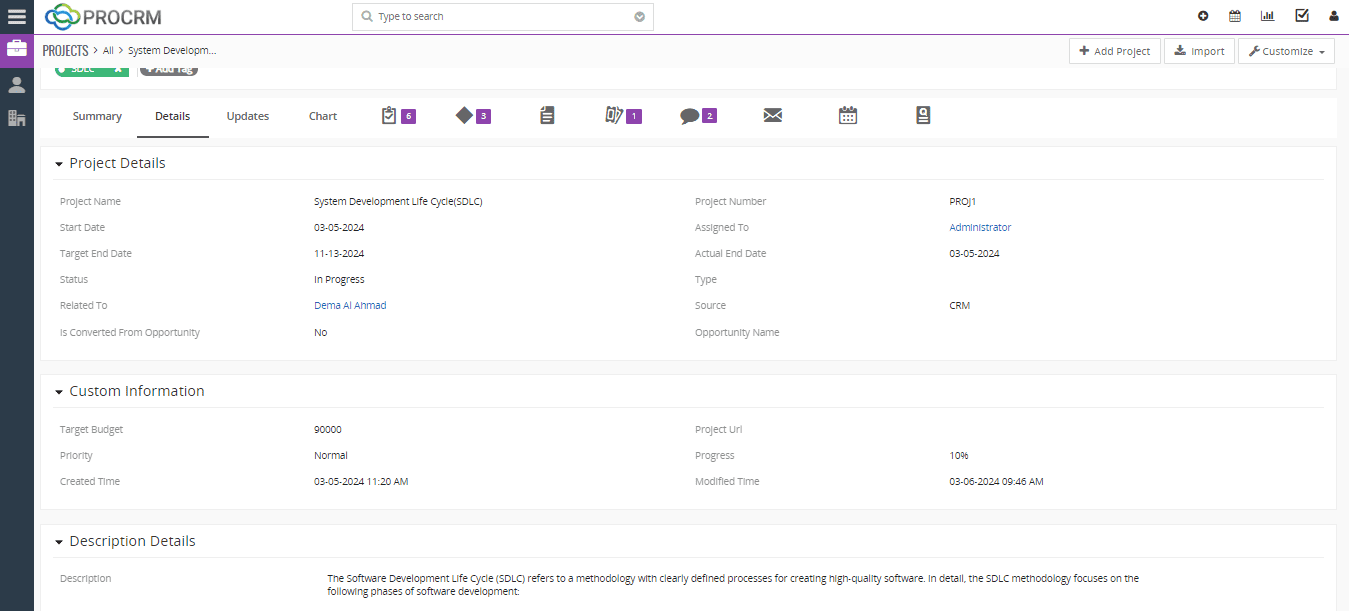Open comments tab with badge 2

pos(698,116)
